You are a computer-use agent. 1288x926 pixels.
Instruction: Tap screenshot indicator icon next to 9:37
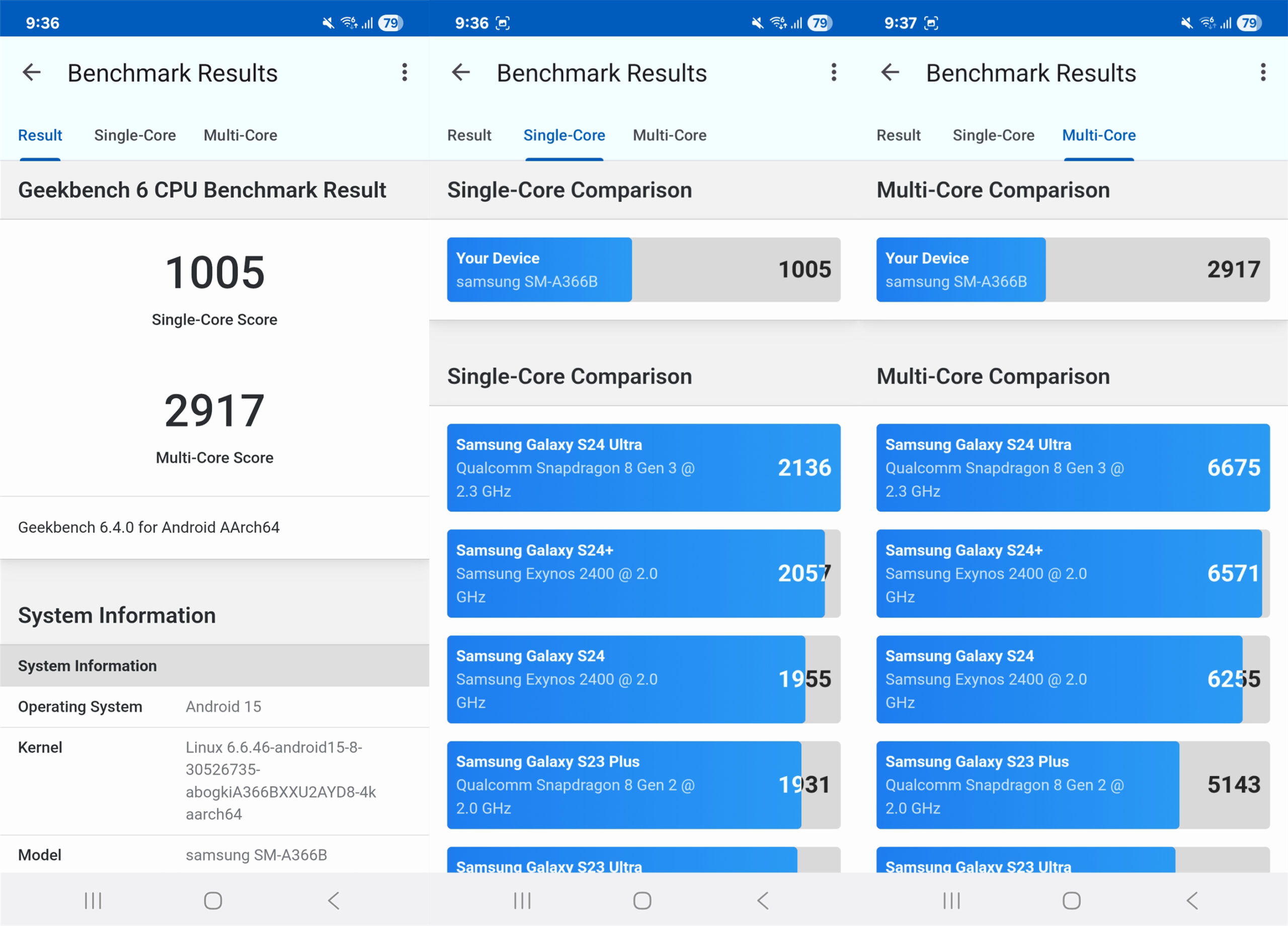pyautogui.click(x=931, y=23)
